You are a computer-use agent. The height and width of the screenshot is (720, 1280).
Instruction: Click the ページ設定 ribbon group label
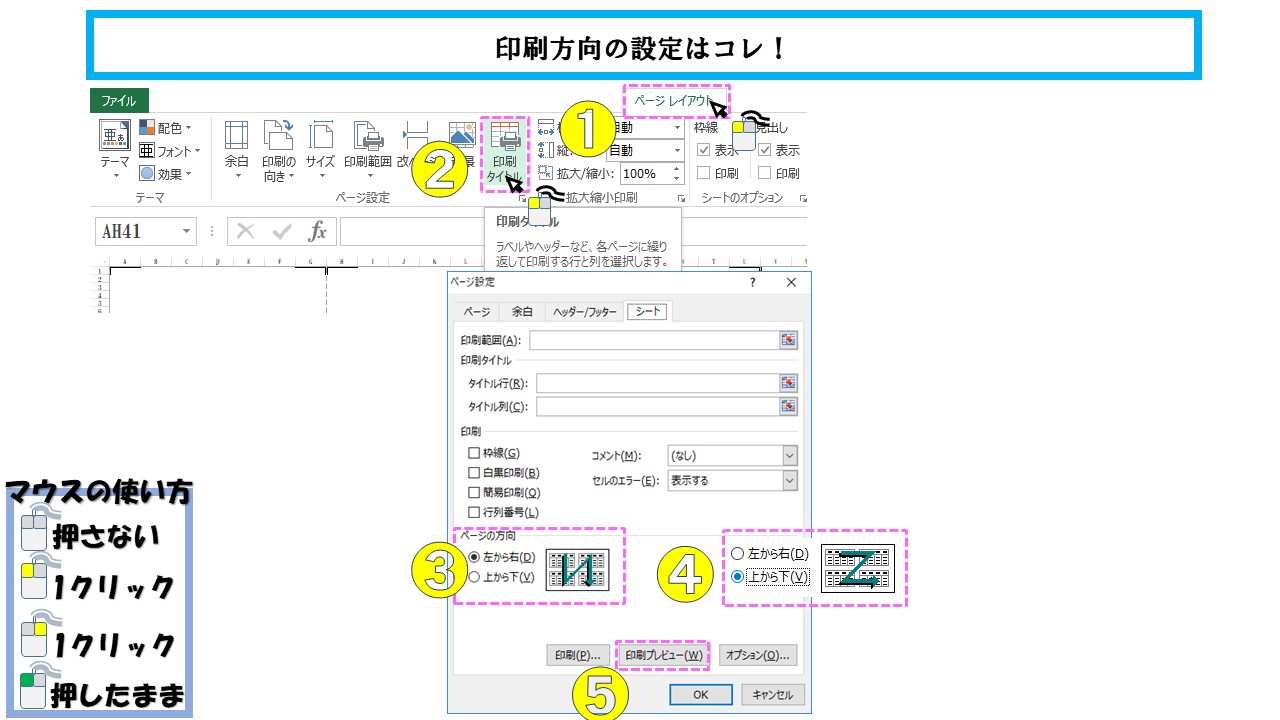362,198
